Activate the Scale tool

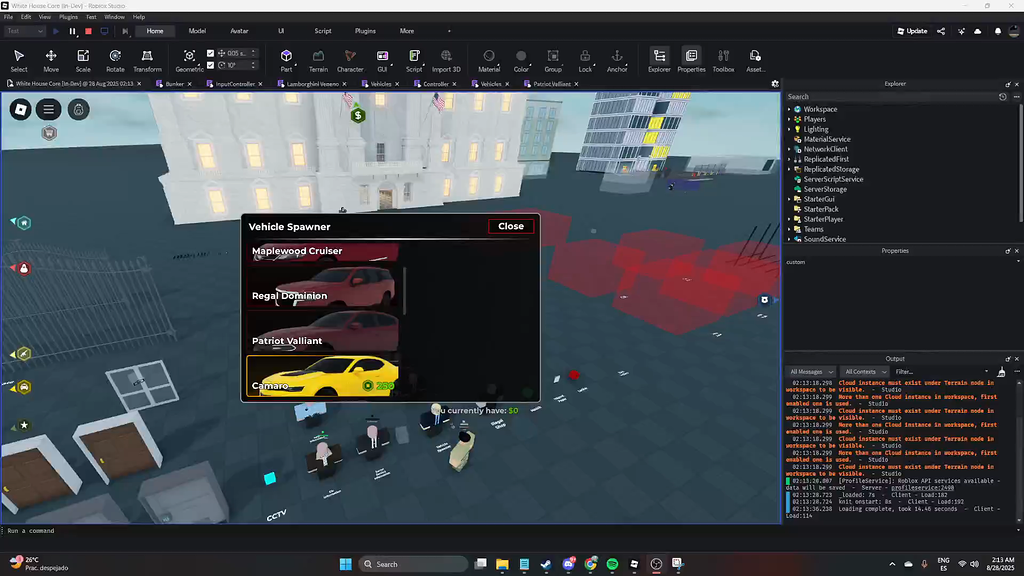[x=83, y=60]
